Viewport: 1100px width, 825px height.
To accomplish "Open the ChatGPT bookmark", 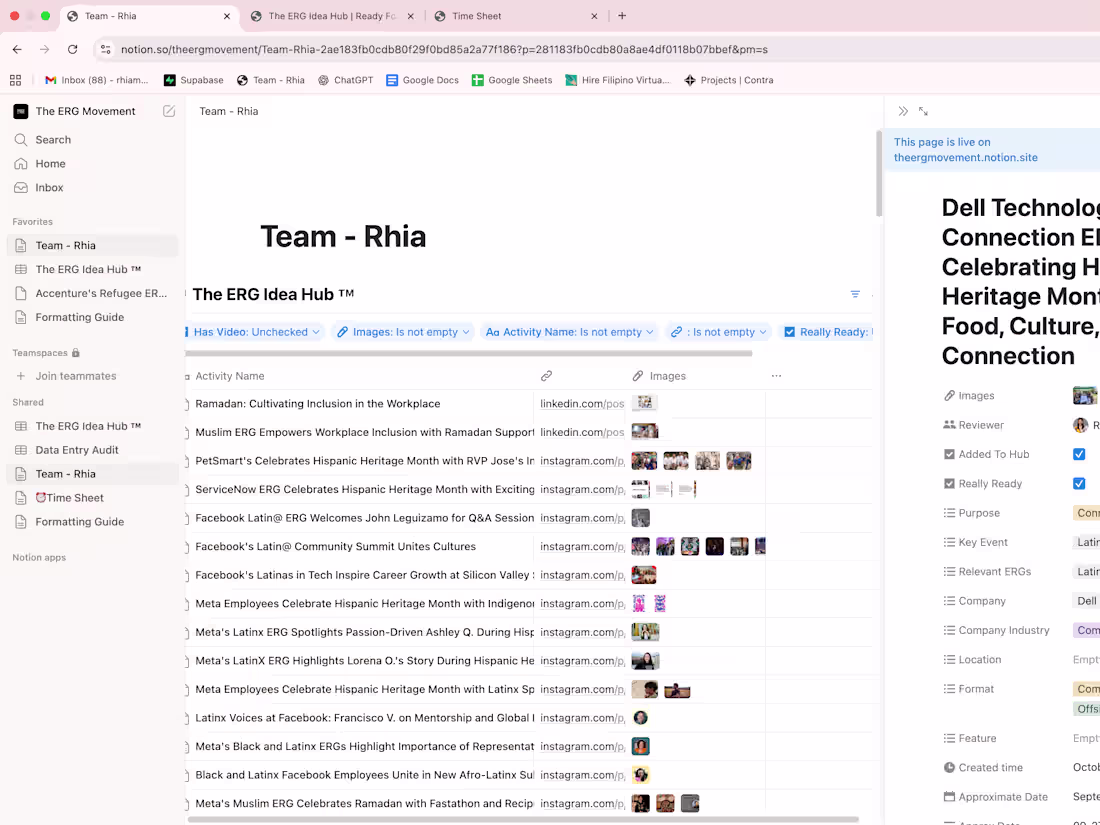I will 346,80.
